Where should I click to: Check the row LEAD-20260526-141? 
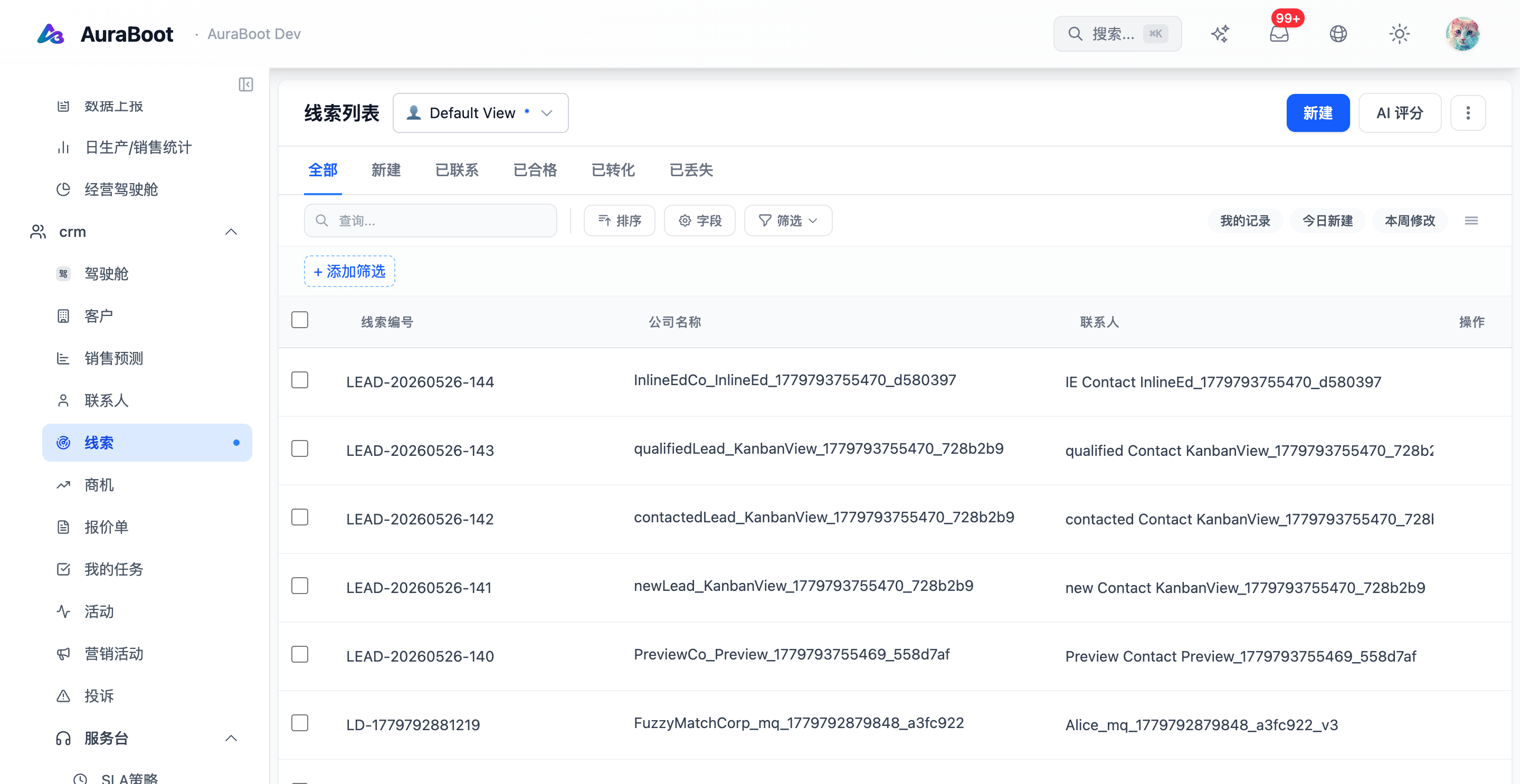coord(300,586)
